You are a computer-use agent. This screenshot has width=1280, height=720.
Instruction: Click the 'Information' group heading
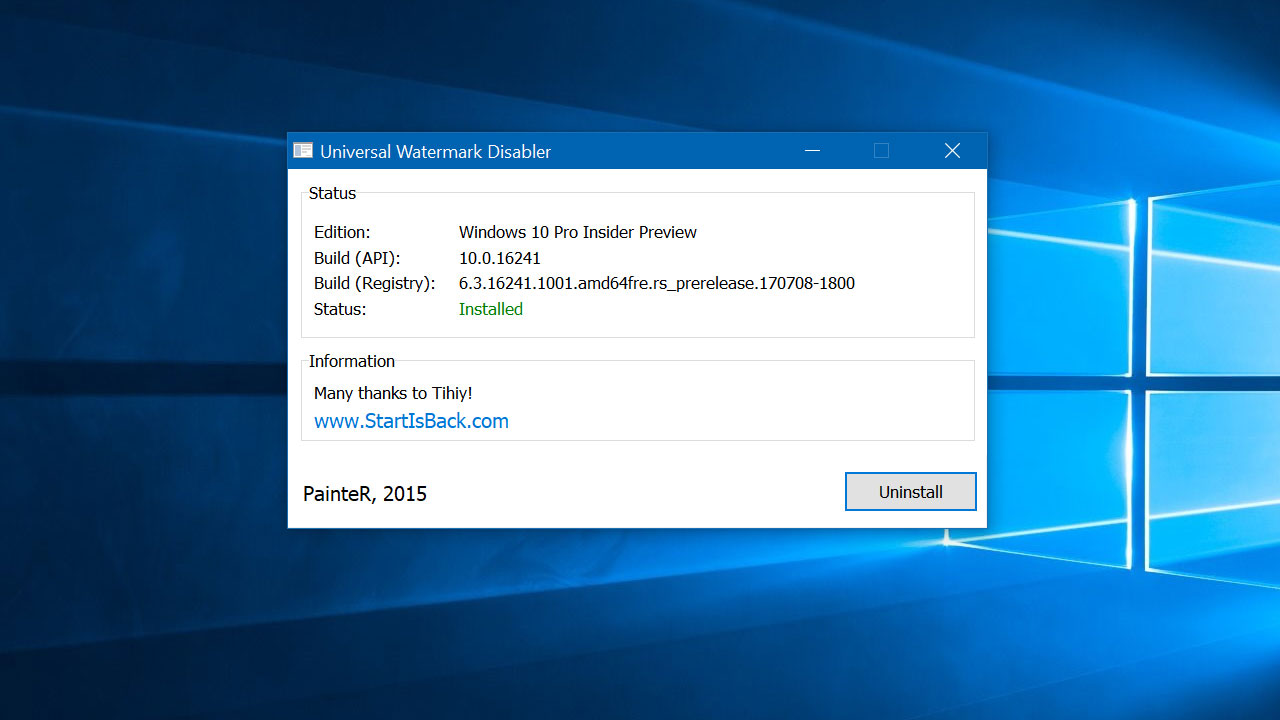pos(352,361)
